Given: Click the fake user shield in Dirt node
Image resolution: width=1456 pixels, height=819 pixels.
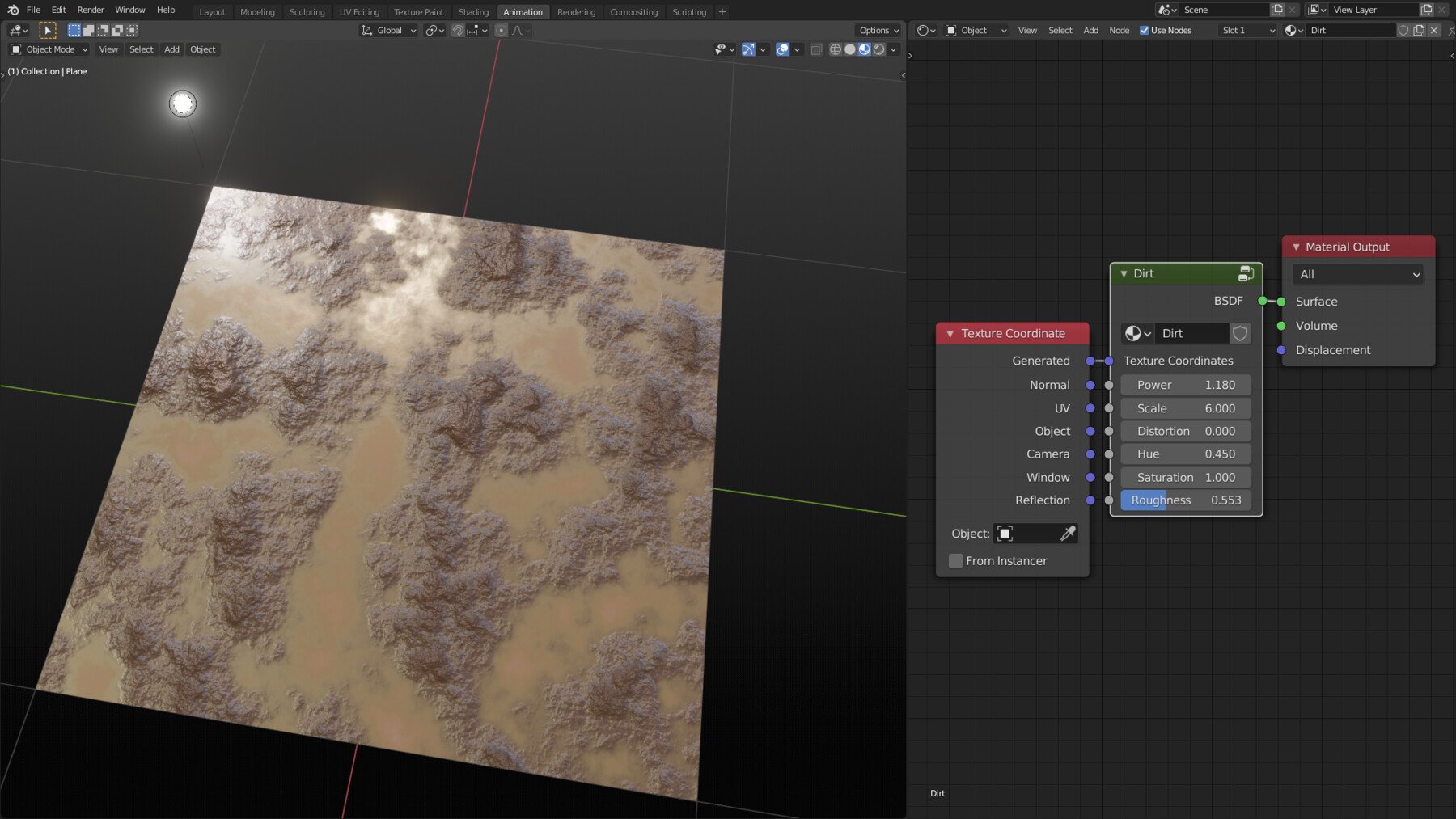Looking at the screenshot, I should coord(1240,333).
